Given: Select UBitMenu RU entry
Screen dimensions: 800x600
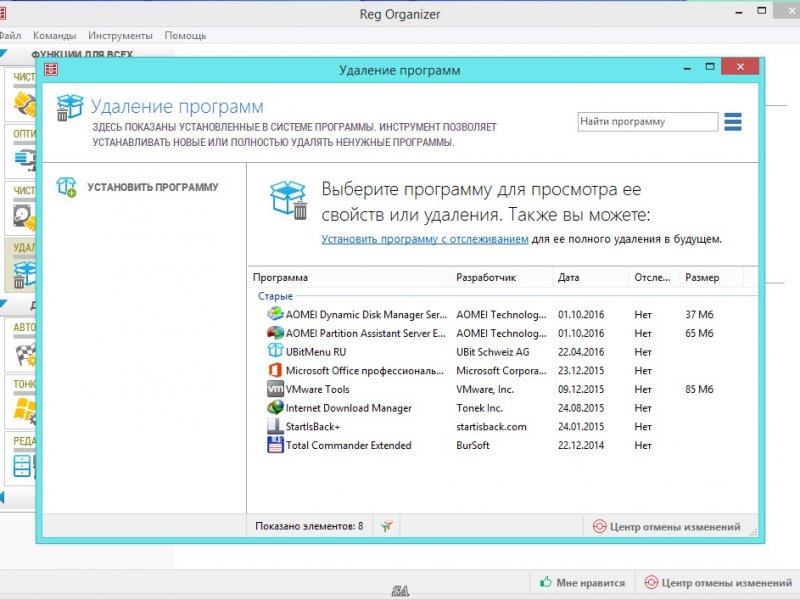Looking at the screenshot, I should click(315, 352).
